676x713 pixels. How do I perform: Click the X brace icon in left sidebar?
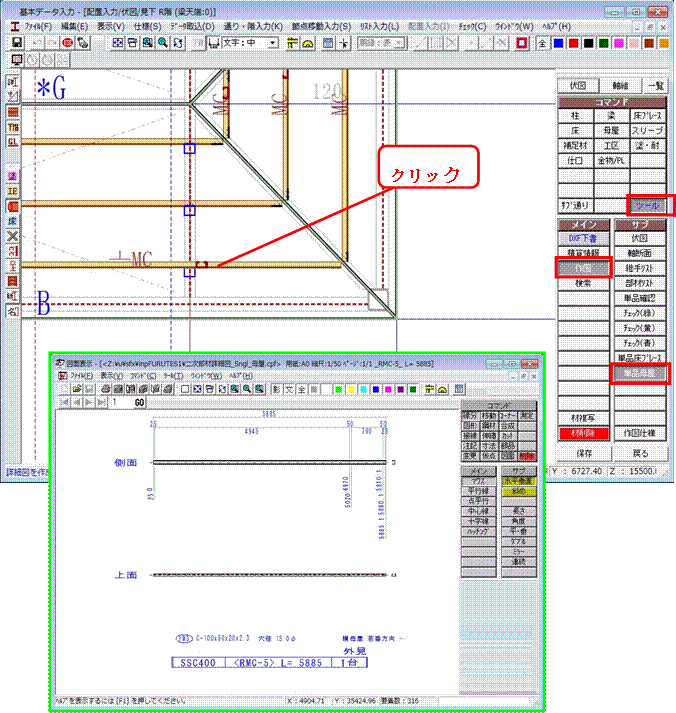pyautogui.click(x=13, y=236)
